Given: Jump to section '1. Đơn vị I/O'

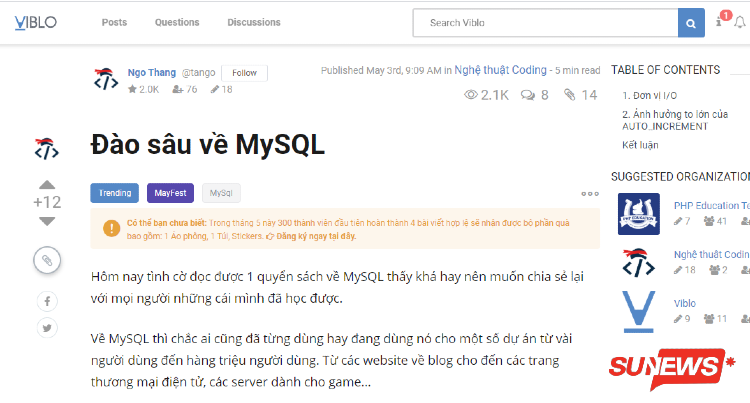Looking at the screenshot, I should (x=650, y=96).
